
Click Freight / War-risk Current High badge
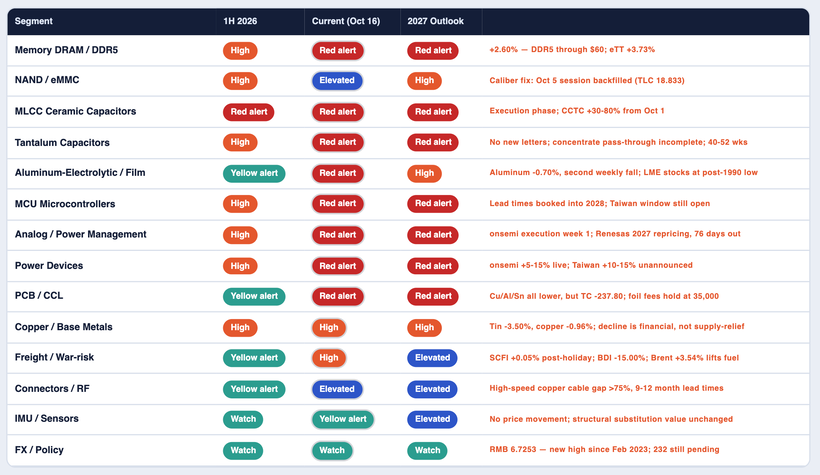(x=329, y=358)
